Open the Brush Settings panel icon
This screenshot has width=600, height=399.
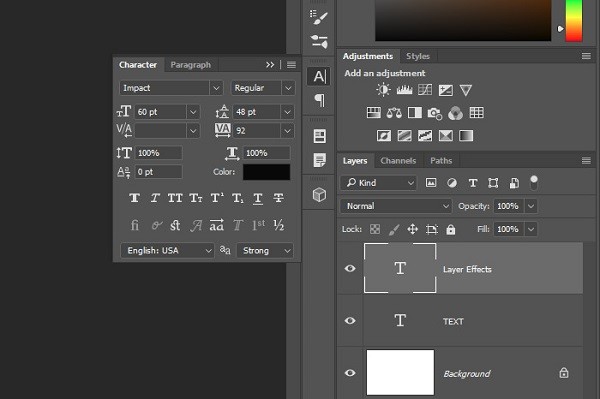[x=319, y=17]
